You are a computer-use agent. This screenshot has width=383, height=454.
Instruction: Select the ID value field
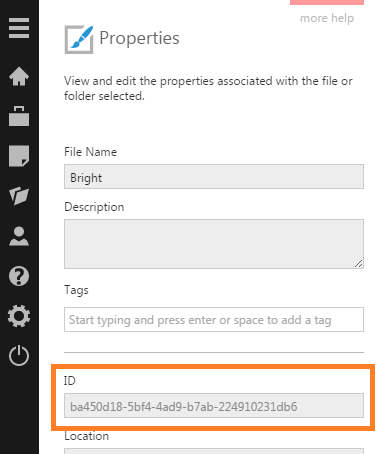click(214, 406)
